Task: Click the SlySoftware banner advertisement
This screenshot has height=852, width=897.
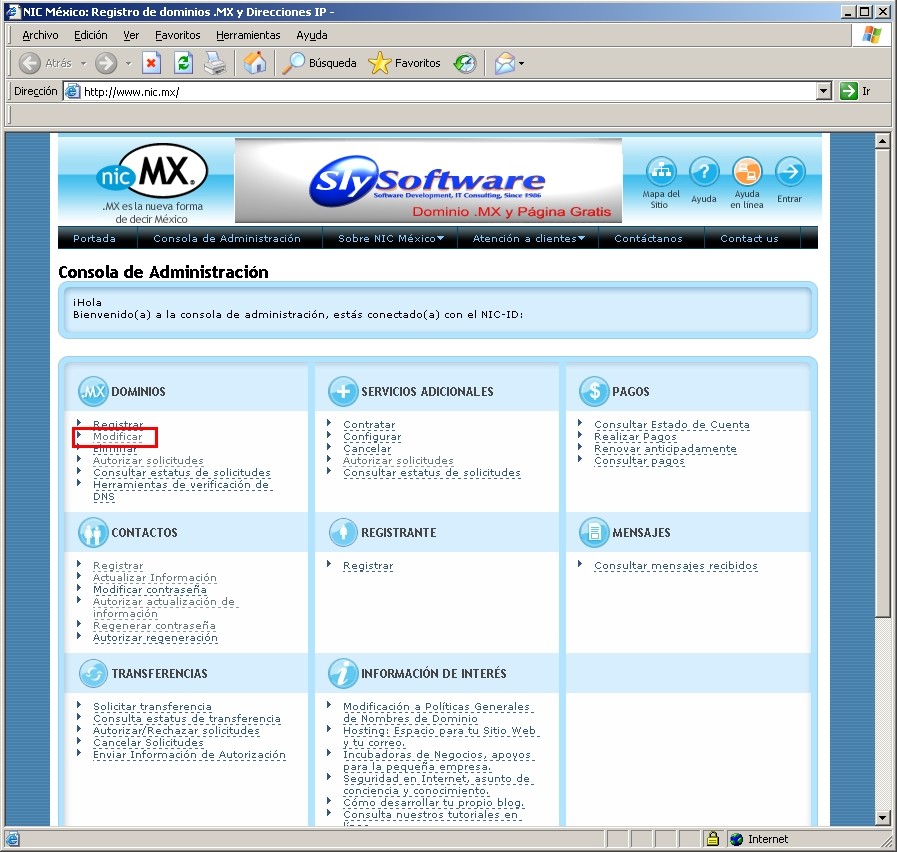Action: pyautogui.click(x=428, y=180)
